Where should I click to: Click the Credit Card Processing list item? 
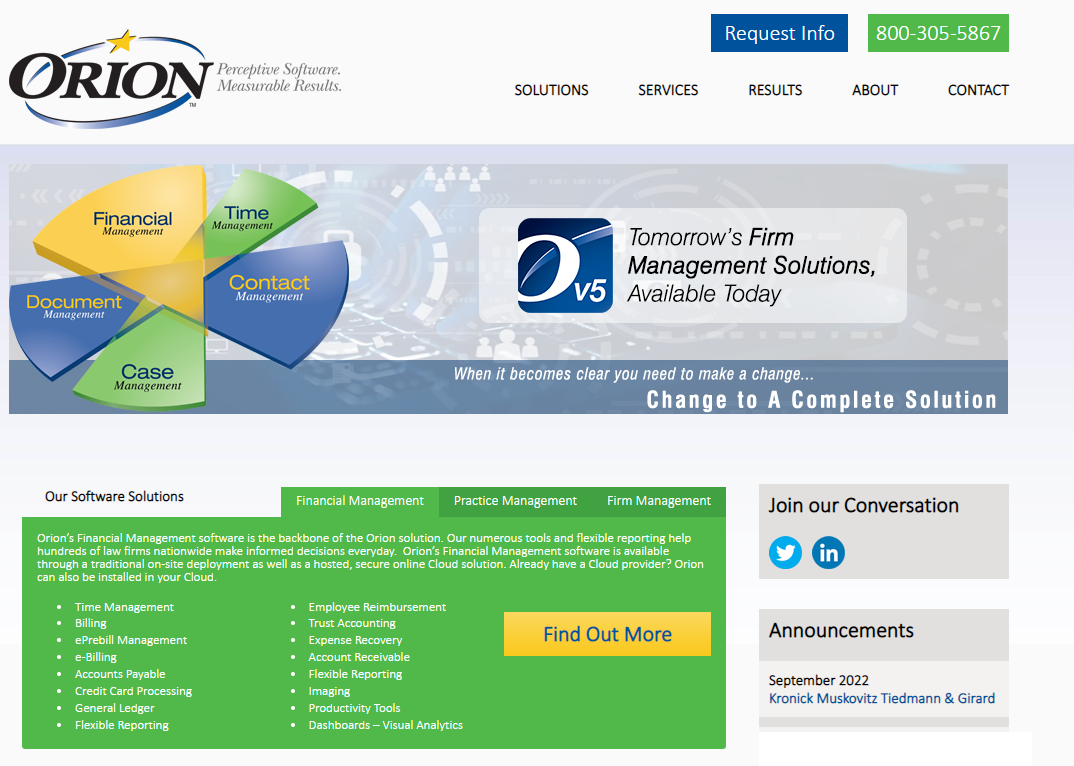point(134,691)
